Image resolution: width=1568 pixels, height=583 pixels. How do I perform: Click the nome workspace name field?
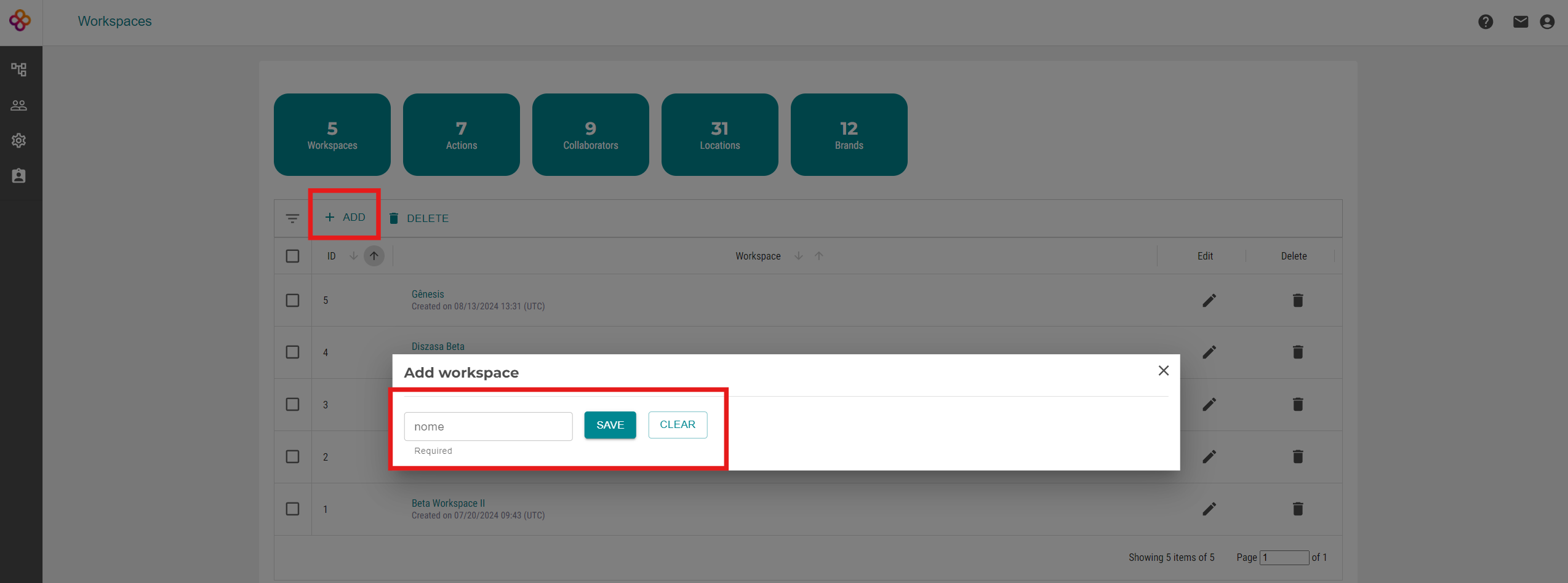[488, 426]
